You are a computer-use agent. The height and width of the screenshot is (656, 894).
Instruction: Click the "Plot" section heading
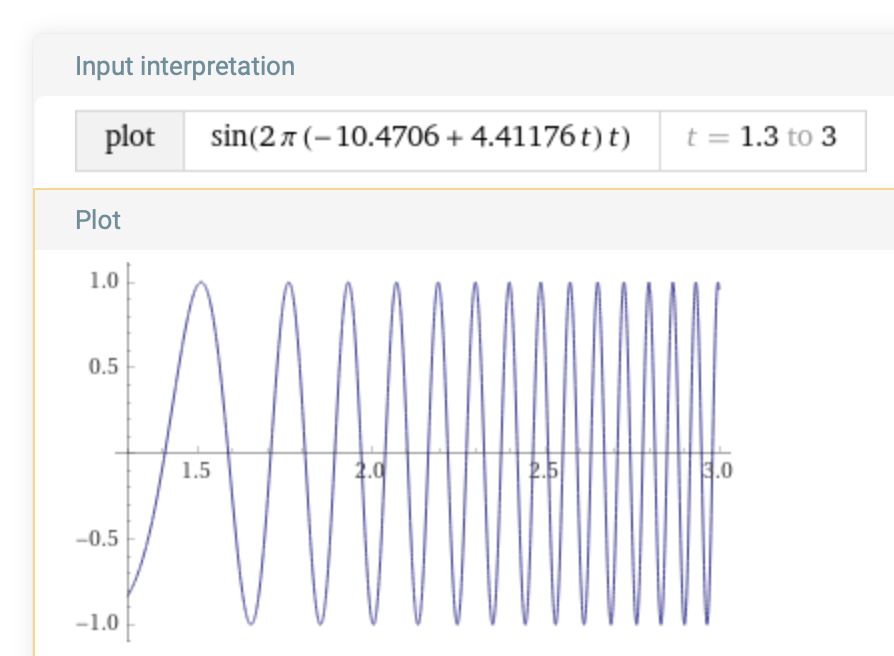click(98, 220)
